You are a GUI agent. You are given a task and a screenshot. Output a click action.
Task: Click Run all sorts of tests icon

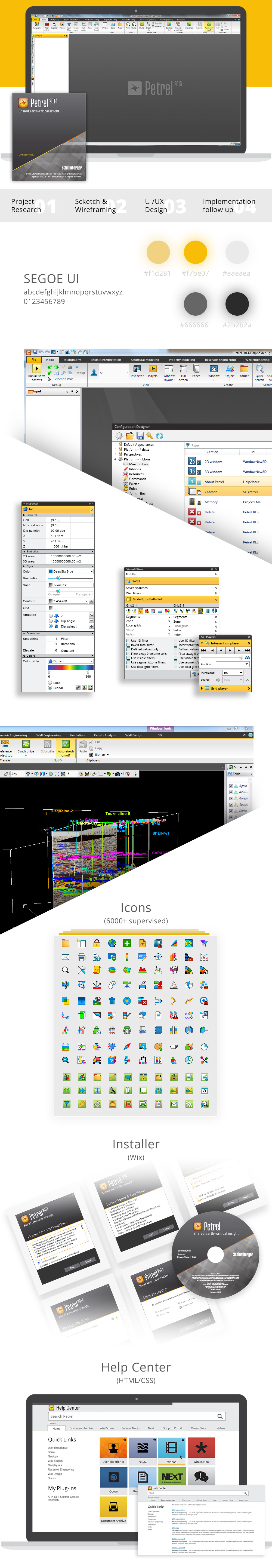coord(36,368)
